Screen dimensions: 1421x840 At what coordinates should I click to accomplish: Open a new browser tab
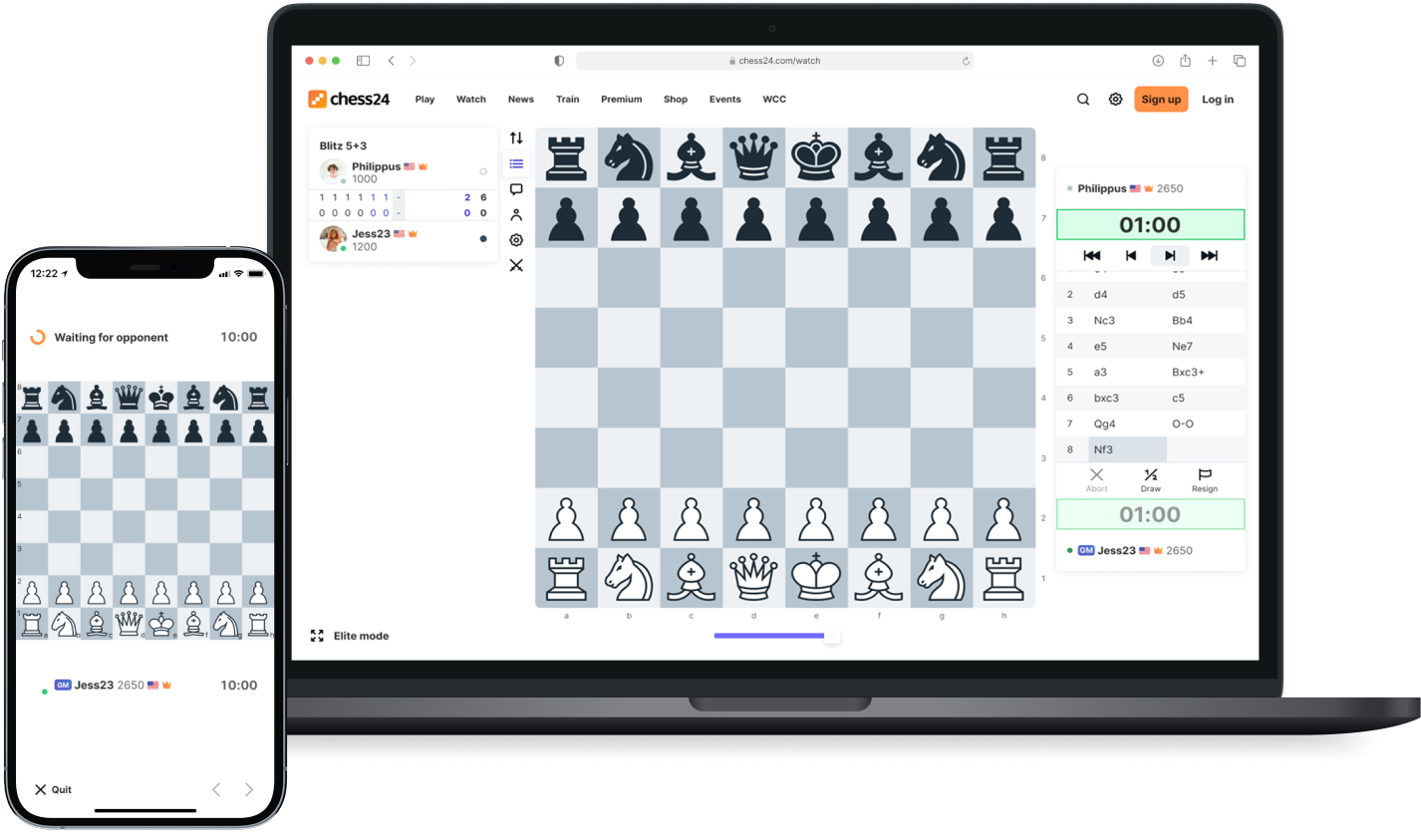[x=1213, y=61]
